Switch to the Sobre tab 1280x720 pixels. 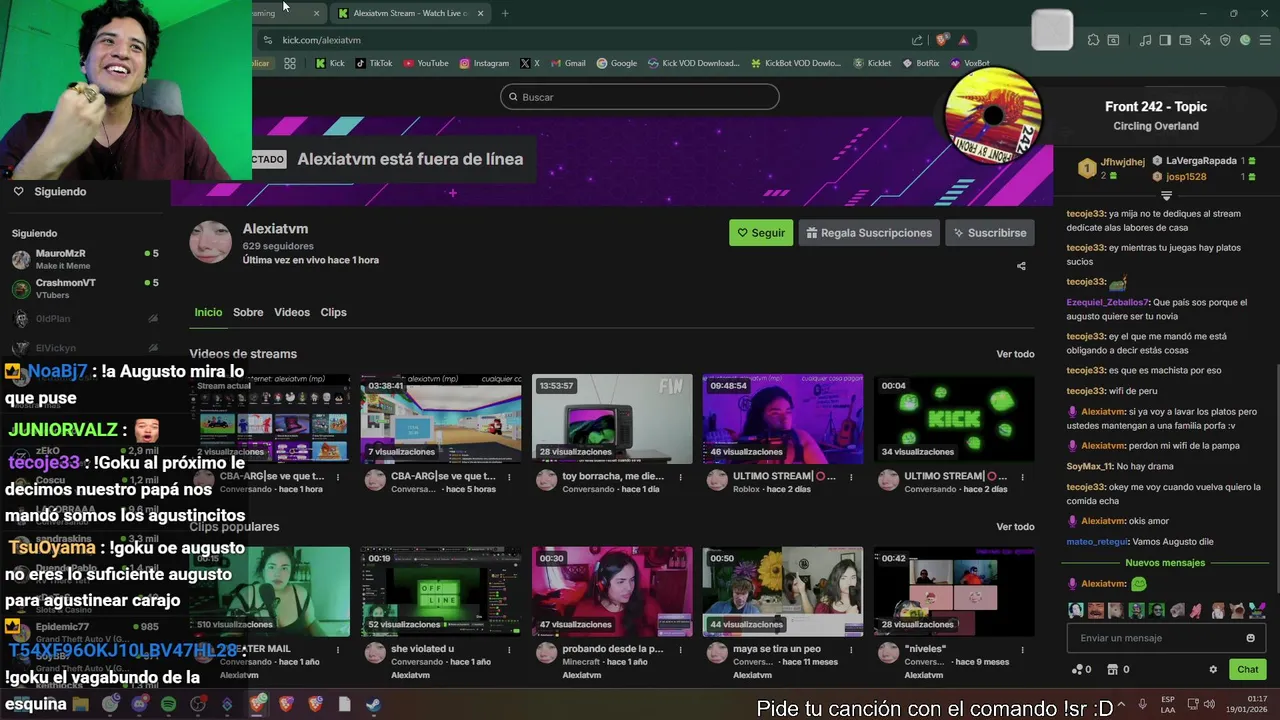point(248,312)
